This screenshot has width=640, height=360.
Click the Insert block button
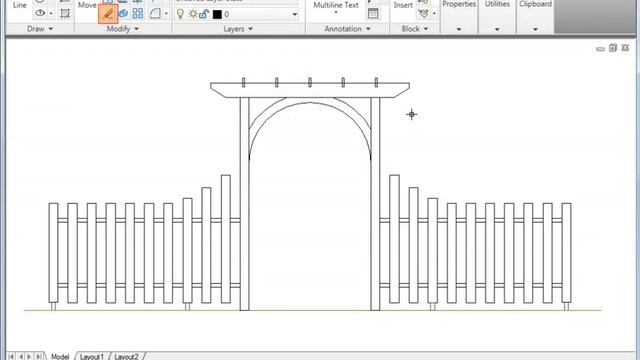pos(403,5)
